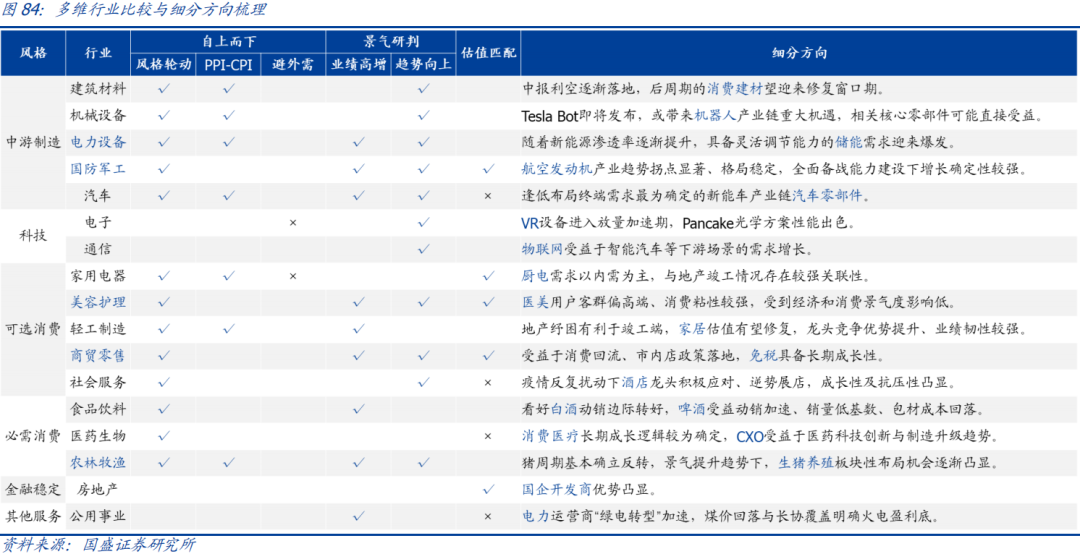Click the 医药生物 industry cell
1080x554 pixels.
[98, 435]
